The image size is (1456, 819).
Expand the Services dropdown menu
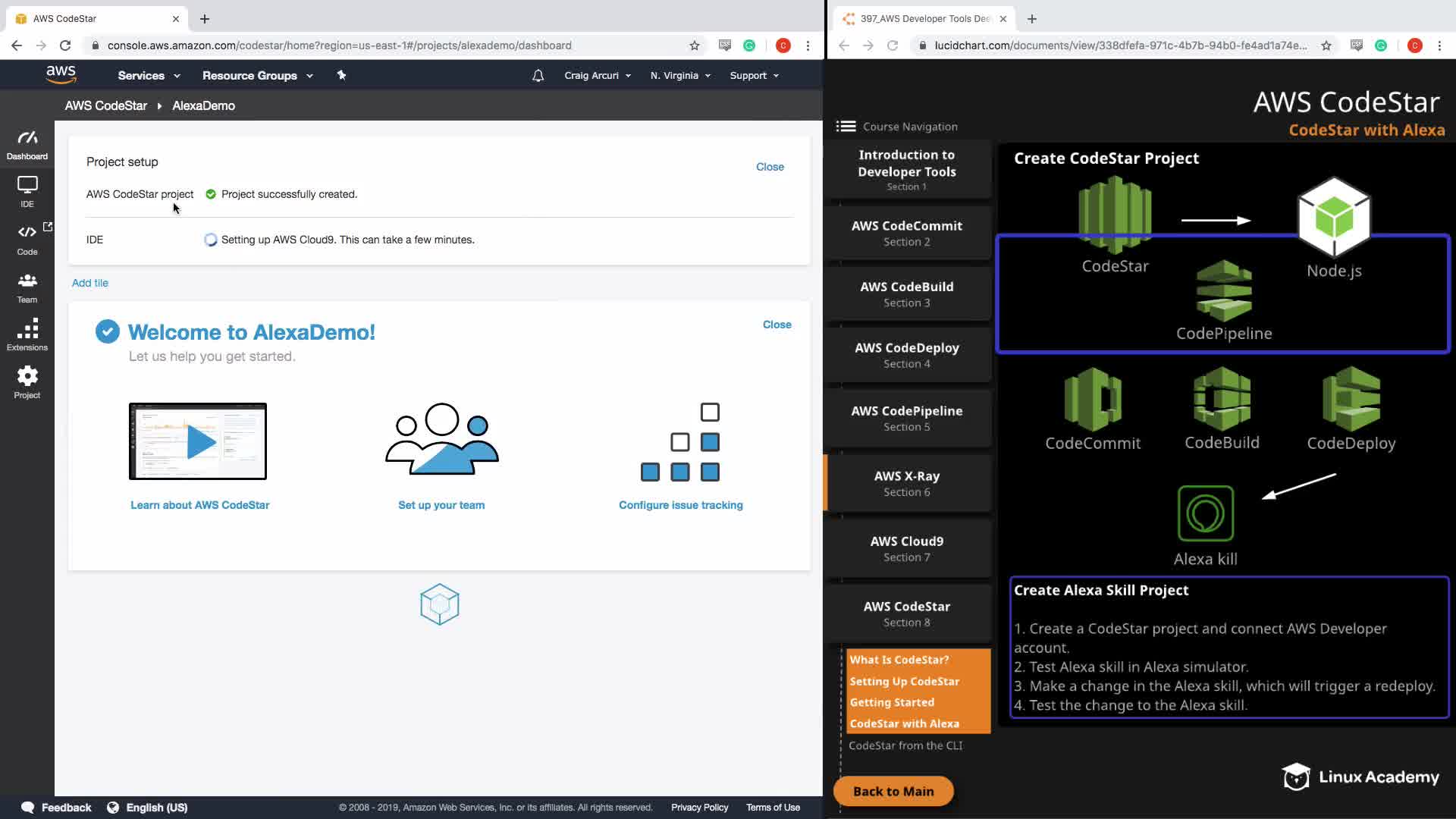149,76
